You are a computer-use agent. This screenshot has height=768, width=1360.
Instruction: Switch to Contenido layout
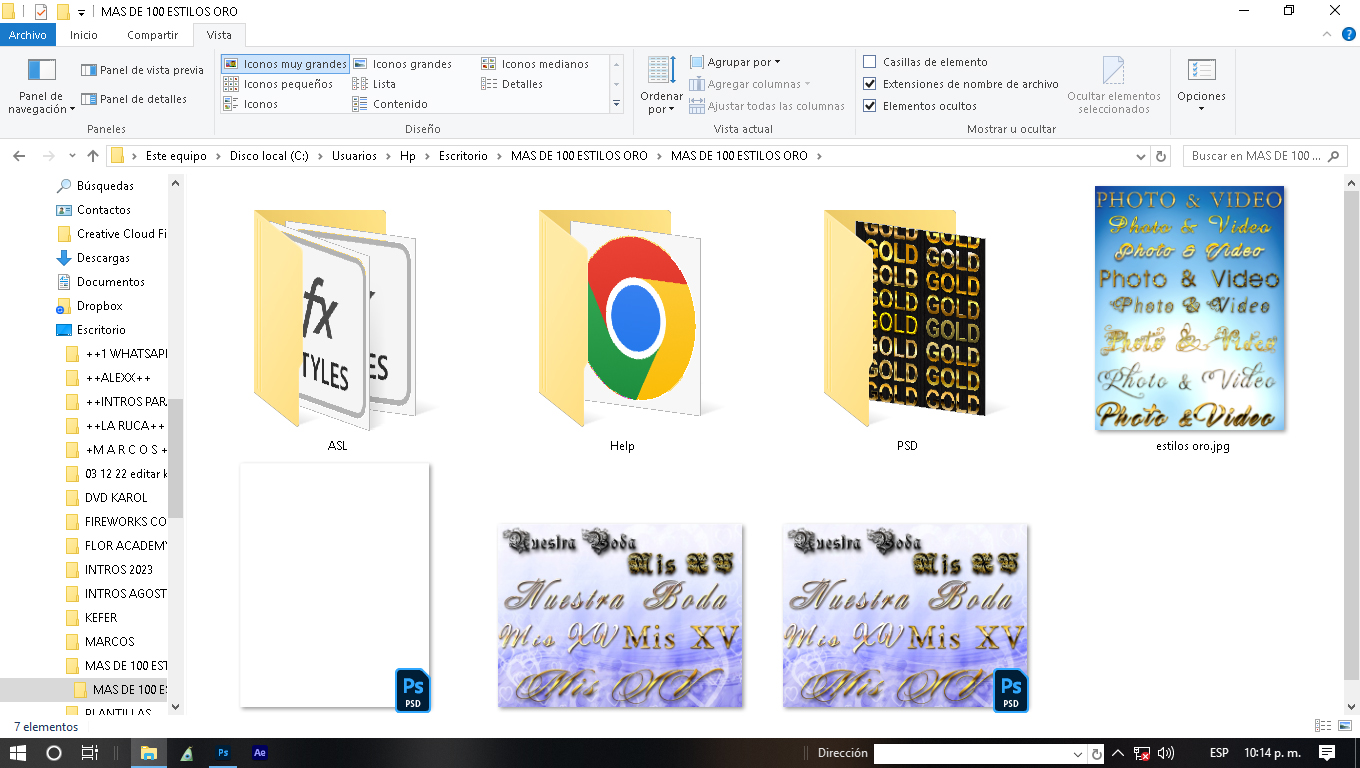(390, 104)
